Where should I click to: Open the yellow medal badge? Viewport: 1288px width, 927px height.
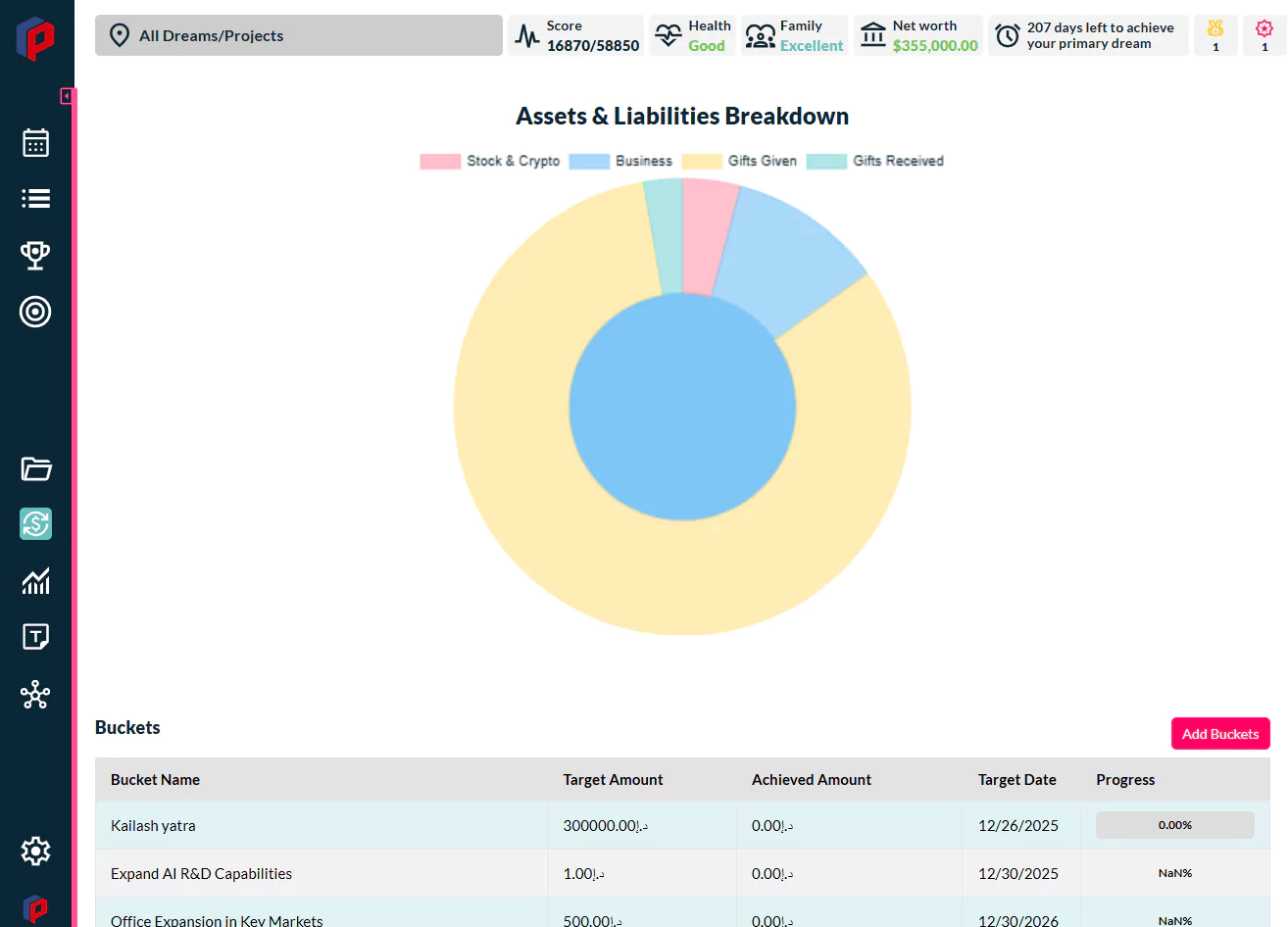coord(1215,35)
